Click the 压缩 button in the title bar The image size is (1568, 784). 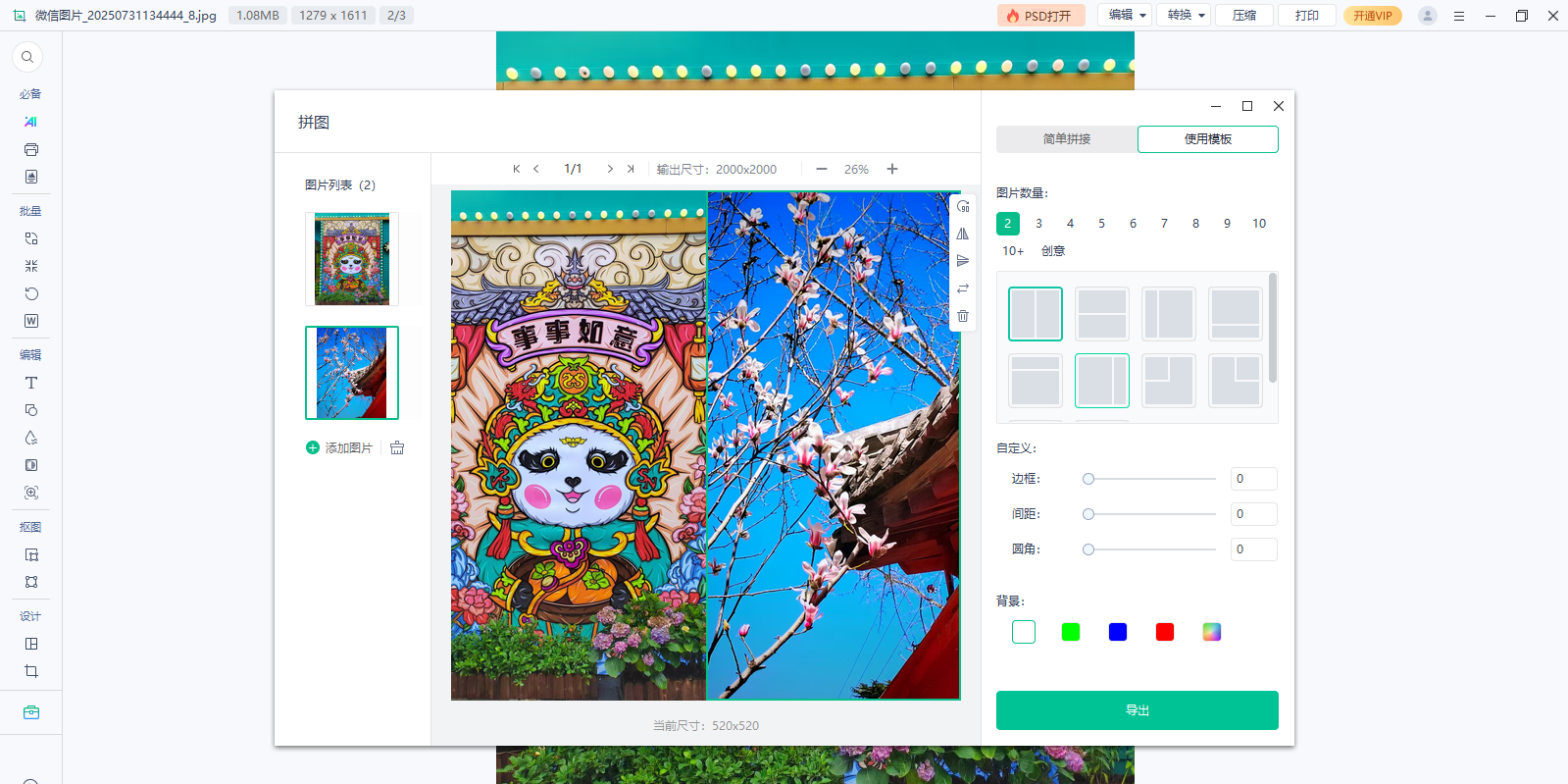click(1244, 16)
